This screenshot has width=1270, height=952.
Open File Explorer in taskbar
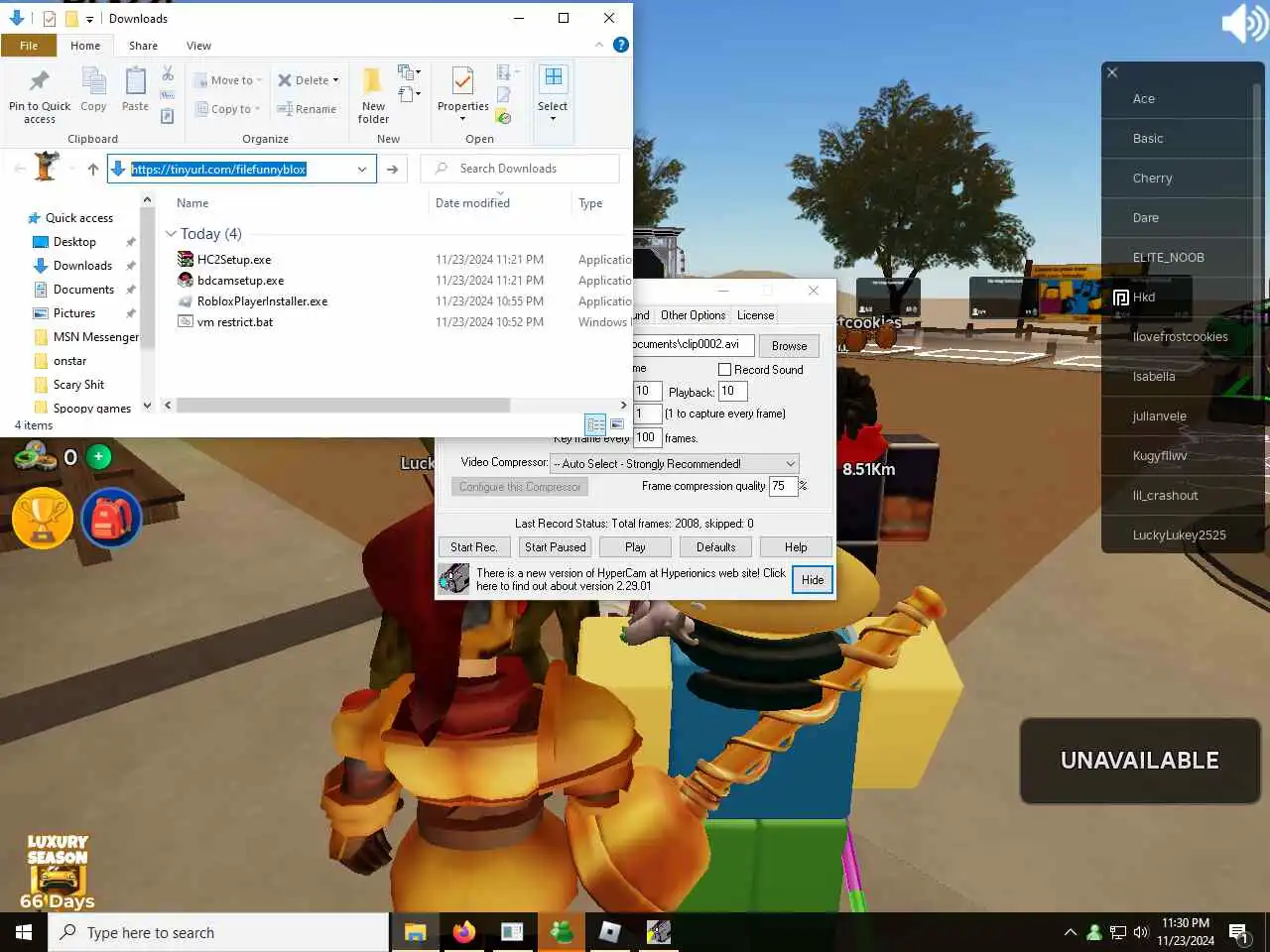coord(415,932)
